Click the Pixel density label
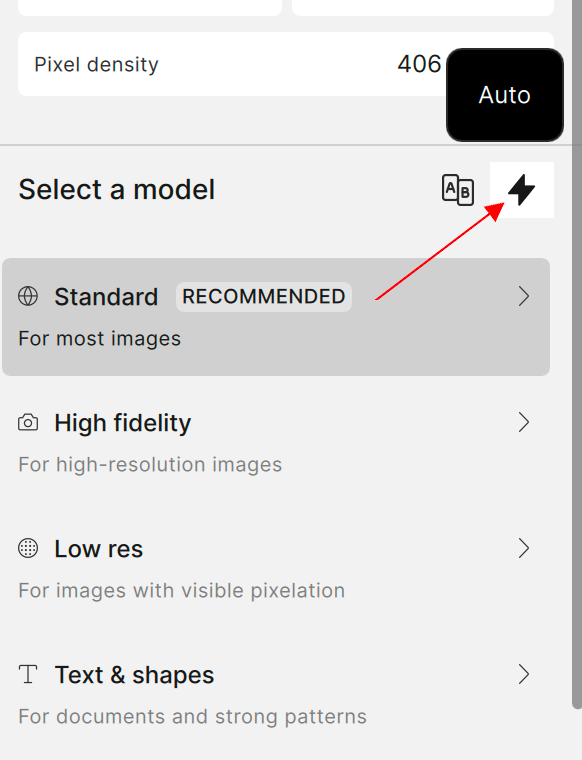This screenshot has width=582, height=760. 96,64
